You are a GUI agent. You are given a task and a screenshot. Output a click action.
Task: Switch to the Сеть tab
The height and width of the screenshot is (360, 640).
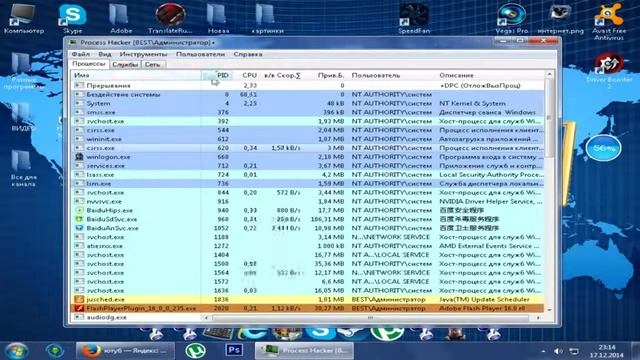(153, 64)
